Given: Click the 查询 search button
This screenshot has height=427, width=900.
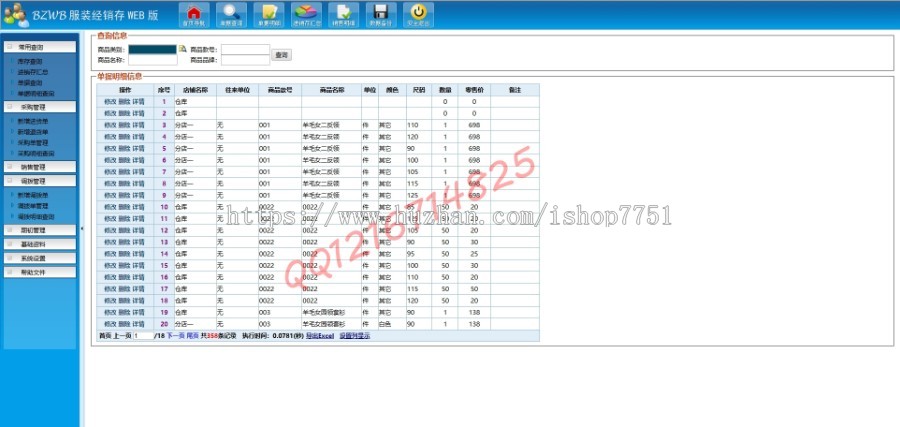Looking at the screenshot, I should tap(281, 55).
